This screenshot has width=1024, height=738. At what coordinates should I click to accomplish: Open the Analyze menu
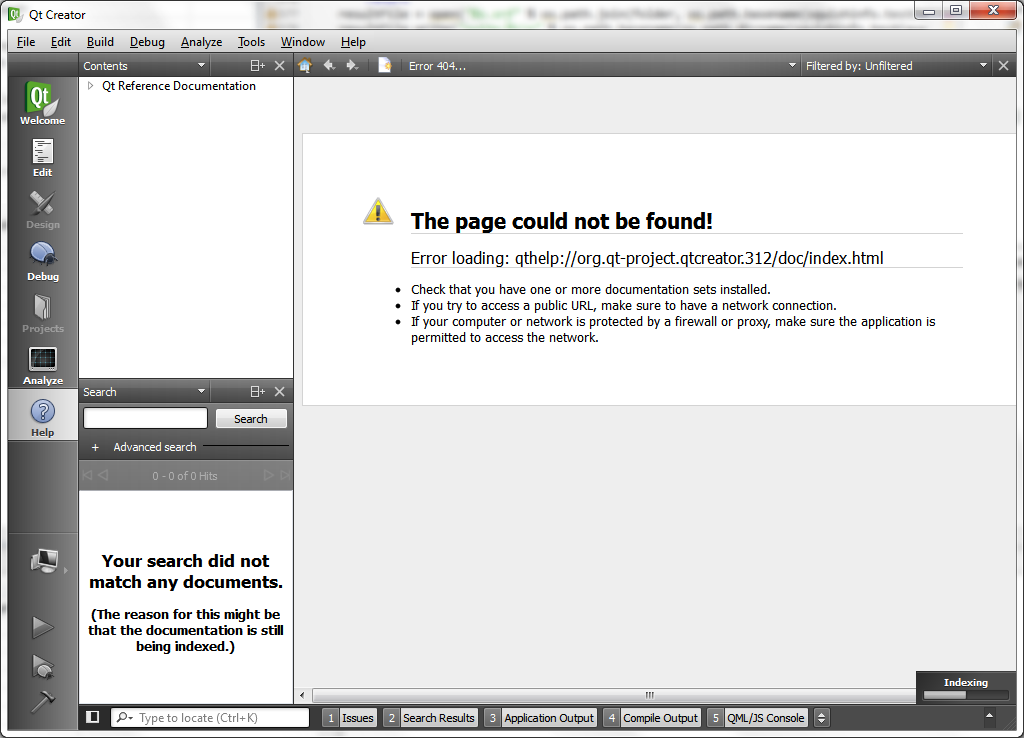tap(201, 42)
